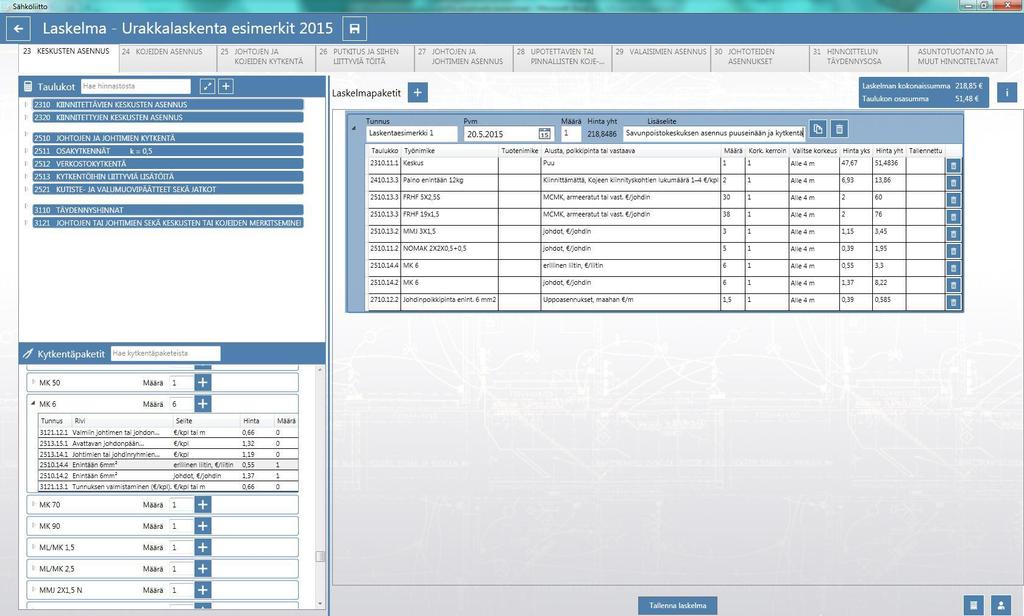Switch to tab 25 Johtojen ja kojeiden kytkentä

pos(266,58)
